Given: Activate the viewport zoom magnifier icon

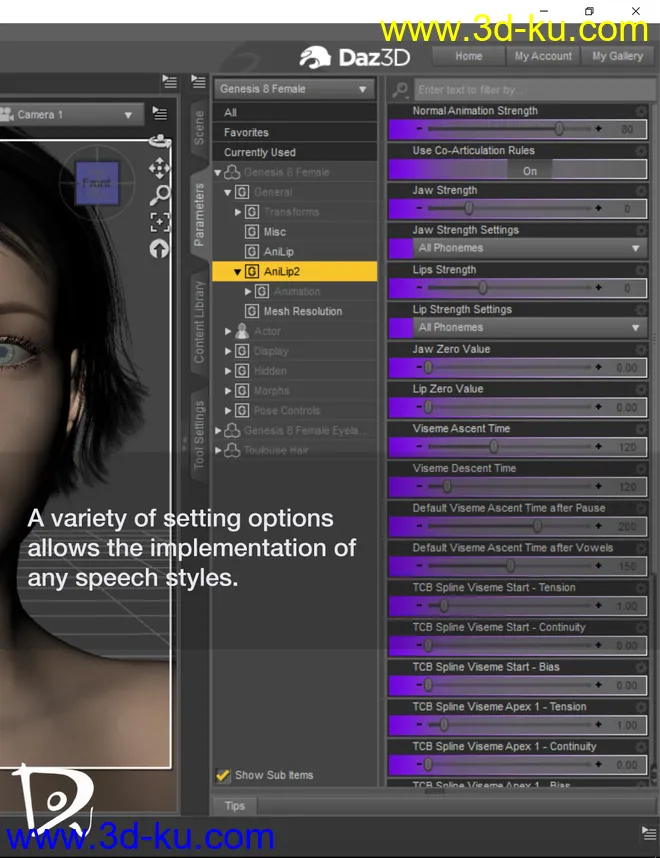Looking at the screenshot, I should (x=160, y=195).
